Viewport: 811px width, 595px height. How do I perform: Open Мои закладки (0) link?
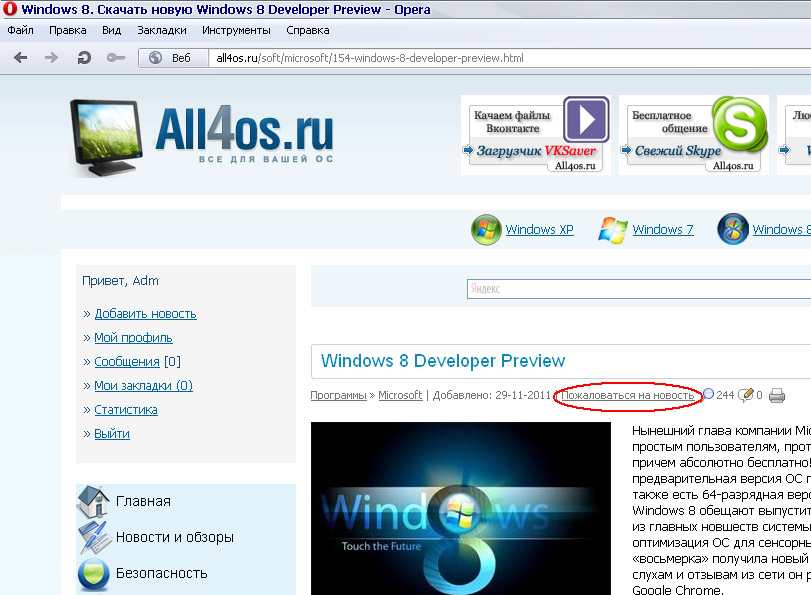(x=143, y=385)
